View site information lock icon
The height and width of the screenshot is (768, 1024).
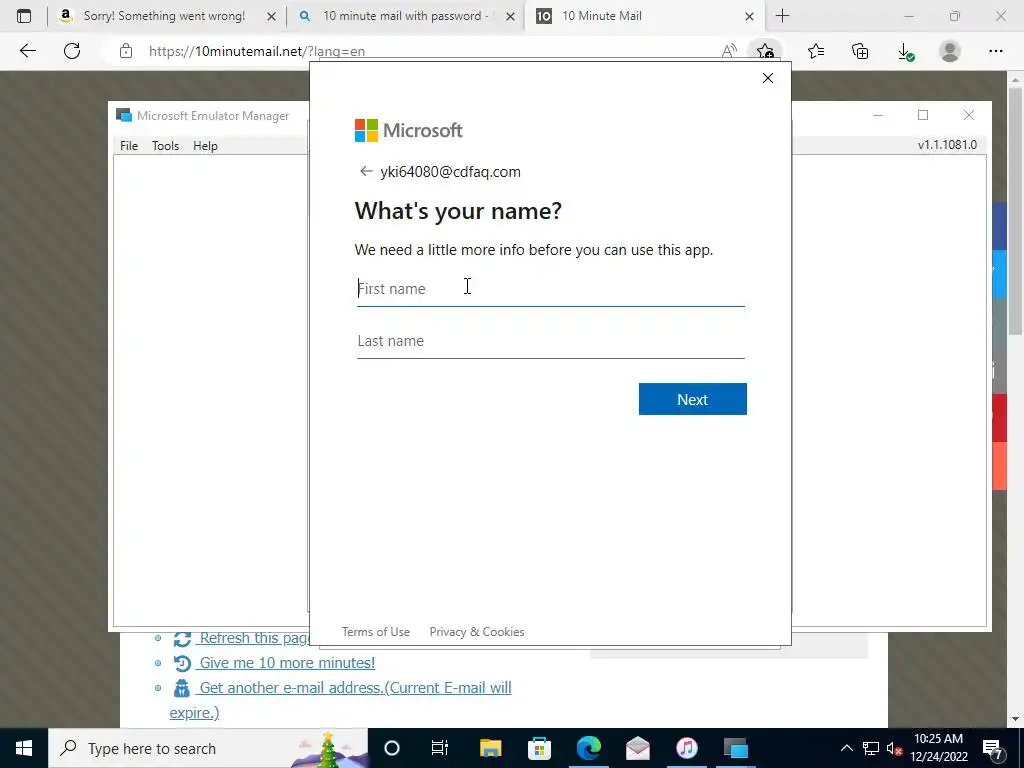[125, 51]
